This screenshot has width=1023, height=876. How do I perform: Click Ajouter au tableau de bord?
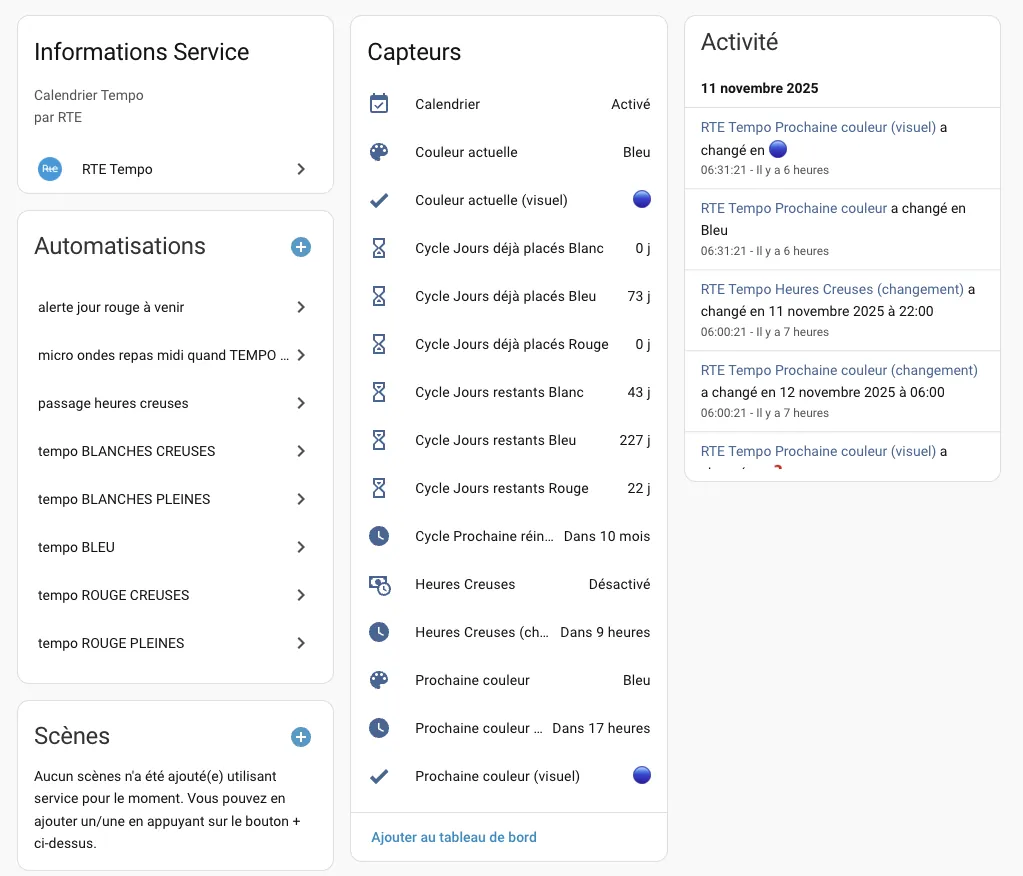click(x=453, y=838)
